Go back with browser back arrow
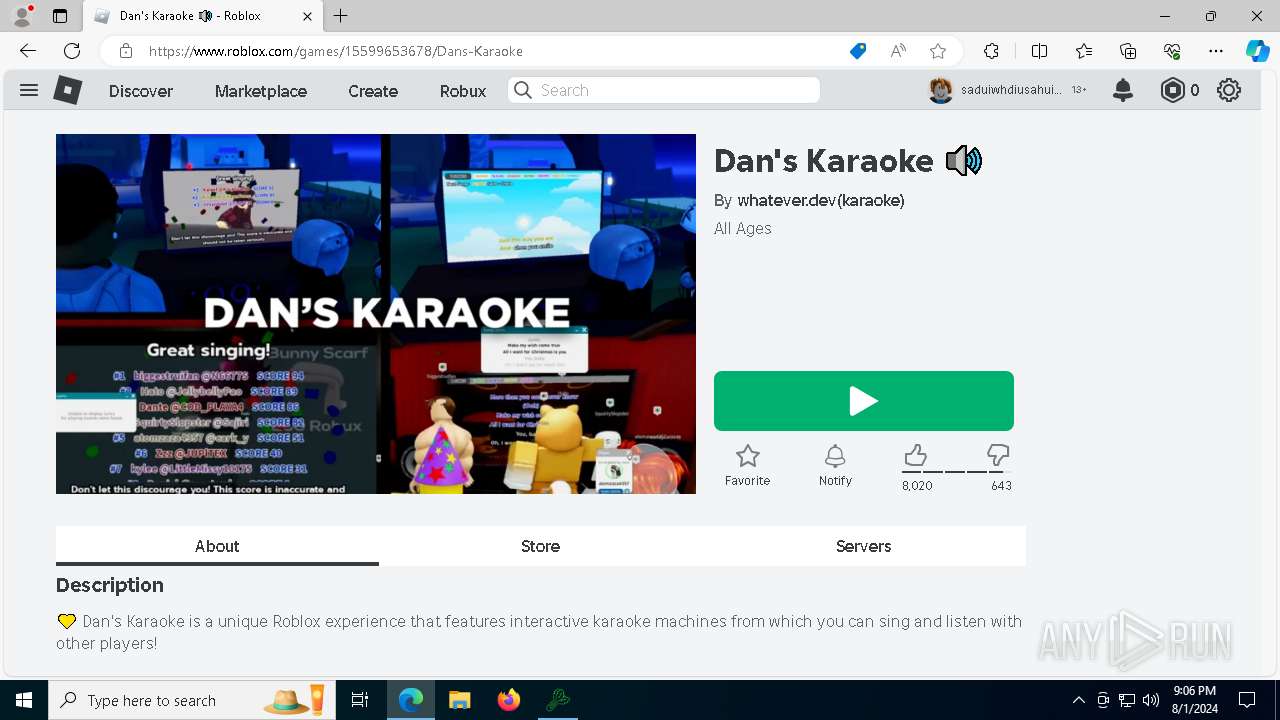This screenshot has height=720, width=1280. pyautogui.click(x=28, y=51)
